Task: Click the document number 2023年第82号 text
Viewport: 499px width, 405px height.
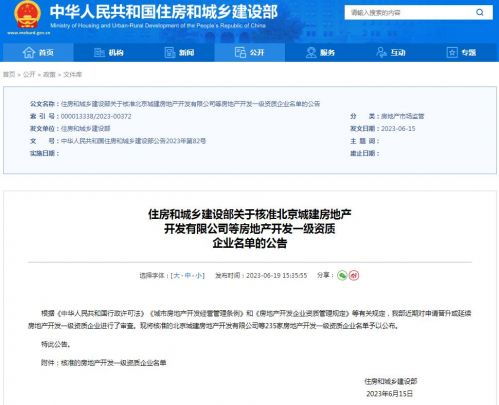Action: click(186, 141)
